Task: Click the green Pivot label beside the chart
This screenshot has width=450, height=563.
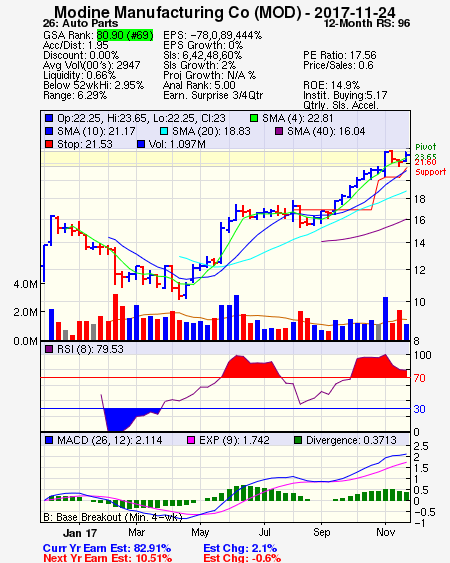Action: pyautogui.click(x=426, y=147)
